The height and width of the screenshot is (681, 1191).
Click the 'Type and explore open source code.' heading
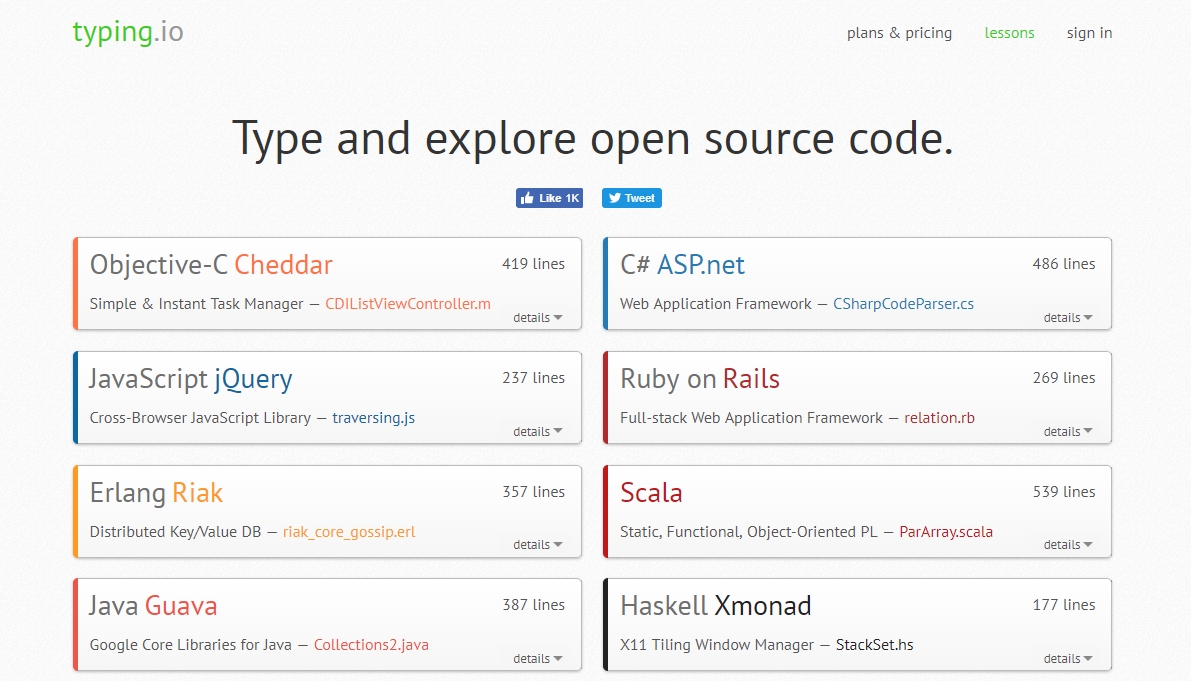pyautogui.click(x=592, y=139)
